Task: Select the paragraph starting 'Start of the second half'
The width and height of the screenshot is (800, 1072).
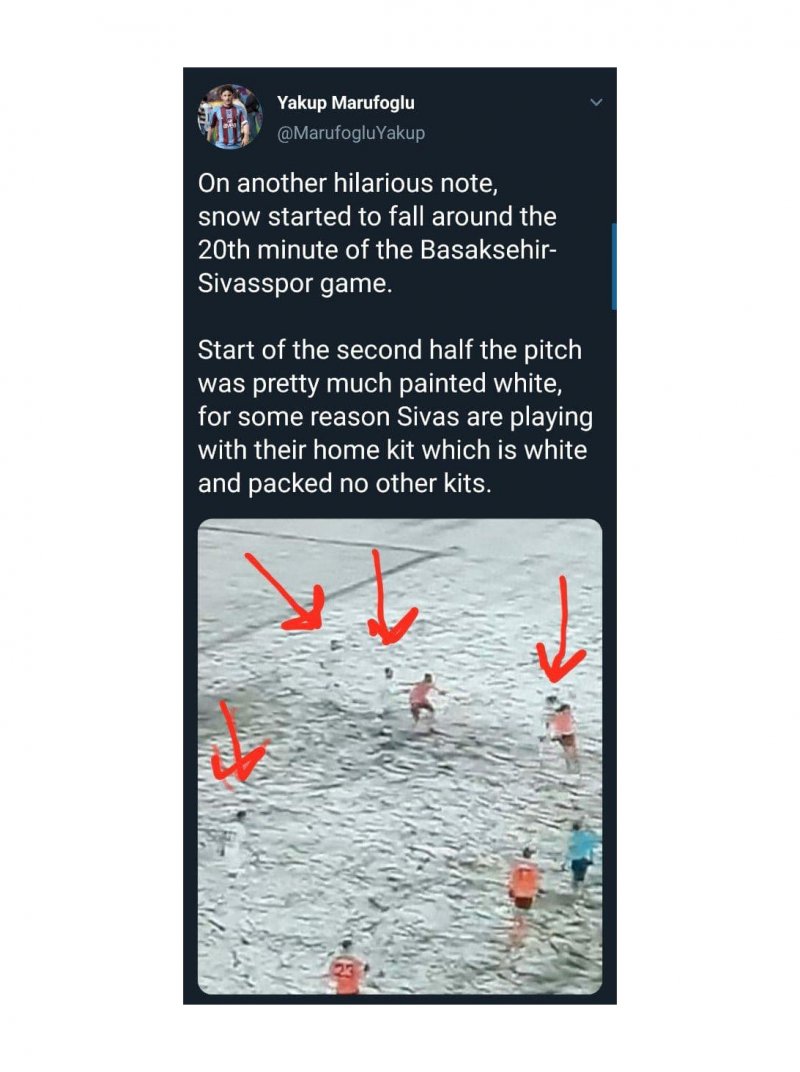Action: 395,416
